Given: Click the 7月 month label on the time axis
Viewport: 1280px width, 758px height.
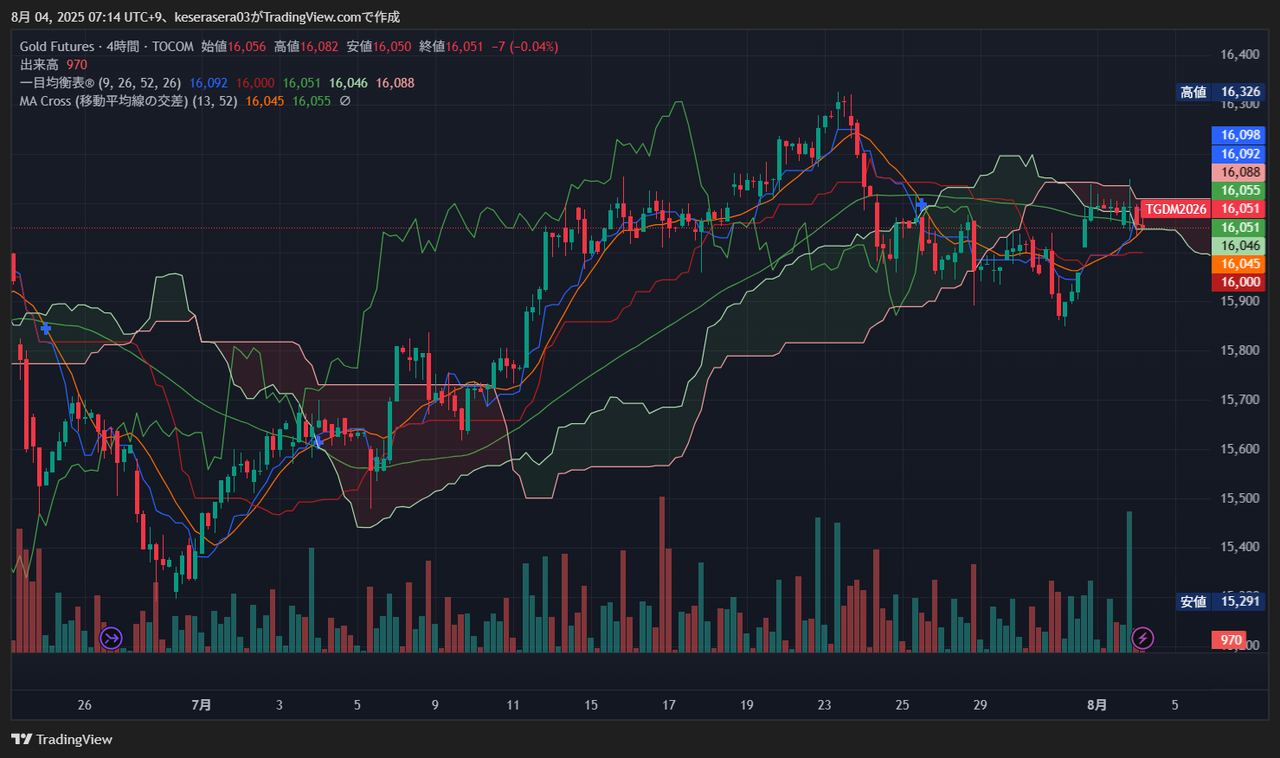Looking at the screenshot, I should (201, 705).
